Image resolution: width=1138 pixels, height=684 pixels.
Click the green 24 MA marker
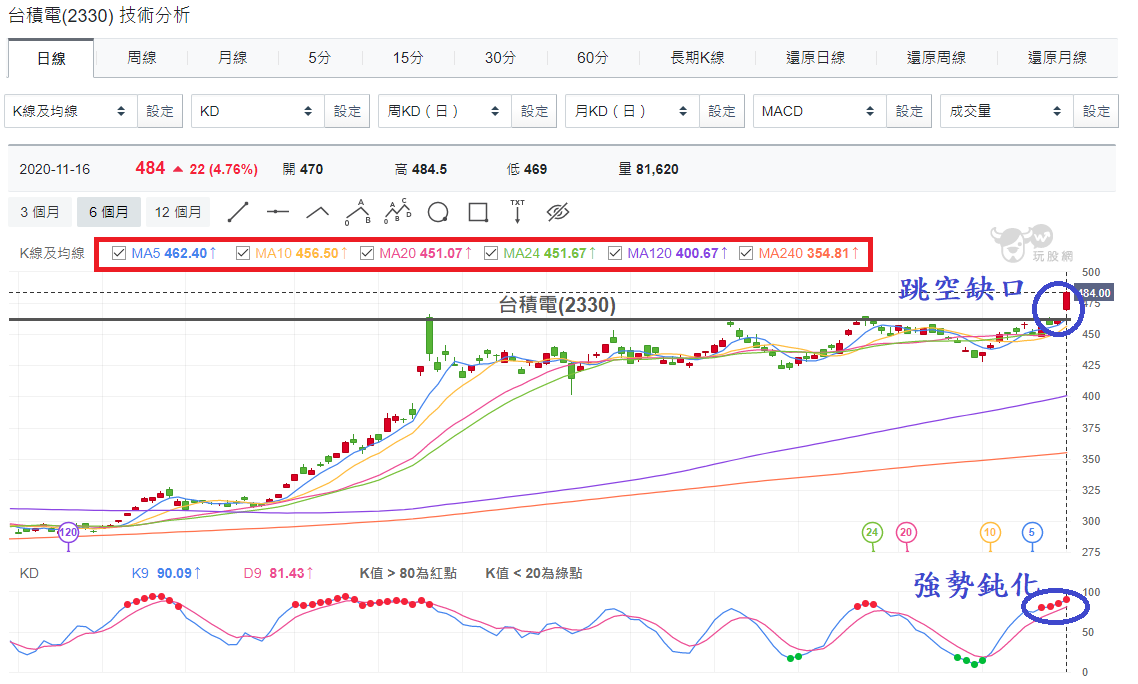point(872,532)
